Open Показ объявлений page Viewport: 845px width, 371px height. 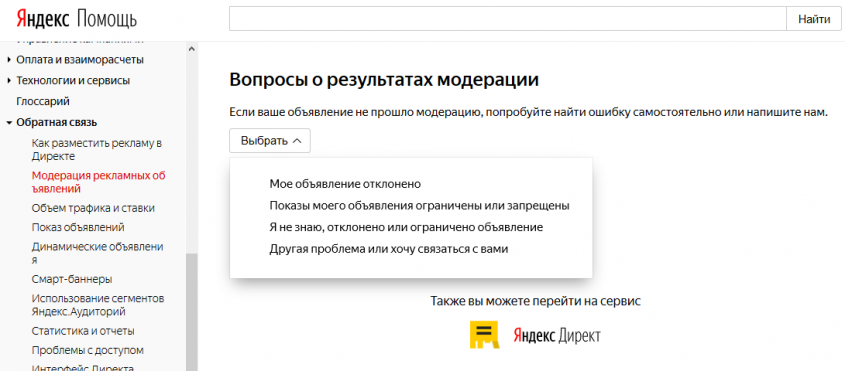[78, 227]
